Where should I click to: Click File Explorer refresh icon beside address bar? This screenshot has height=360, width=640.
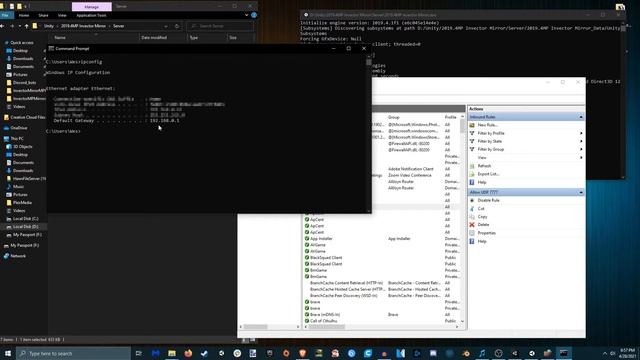click(x=177, y=26)
